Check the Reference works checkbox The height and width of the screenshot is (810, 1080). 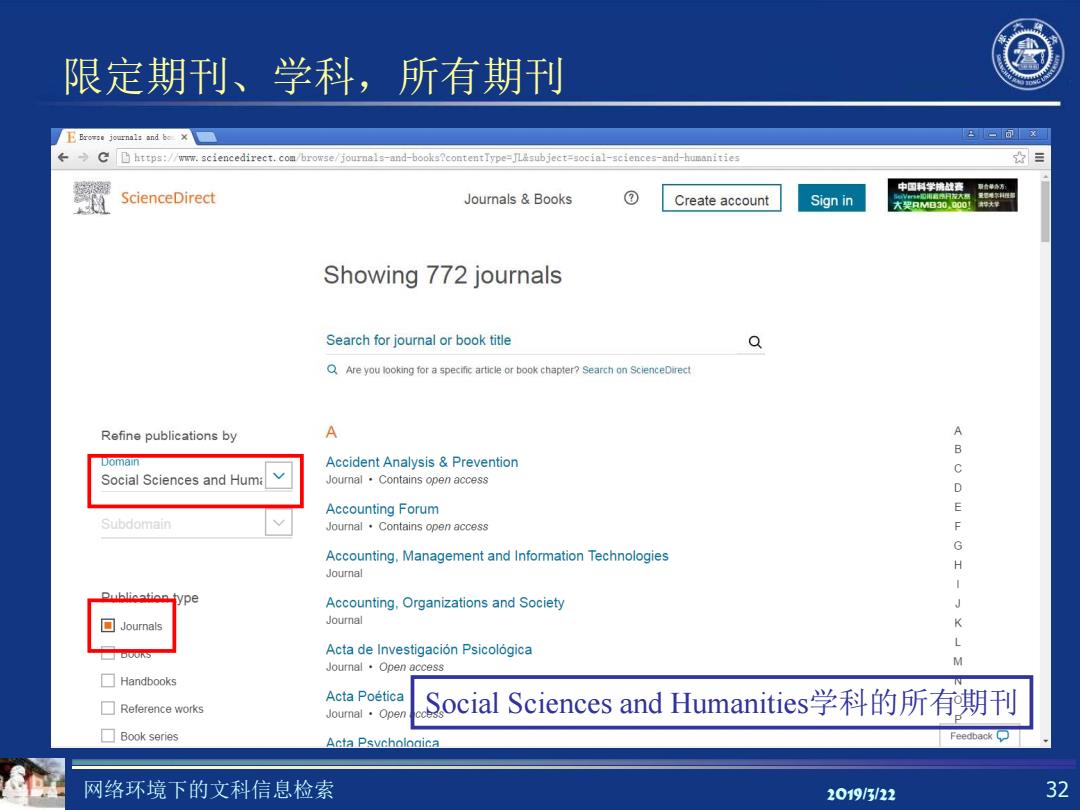tap(107, 708)
